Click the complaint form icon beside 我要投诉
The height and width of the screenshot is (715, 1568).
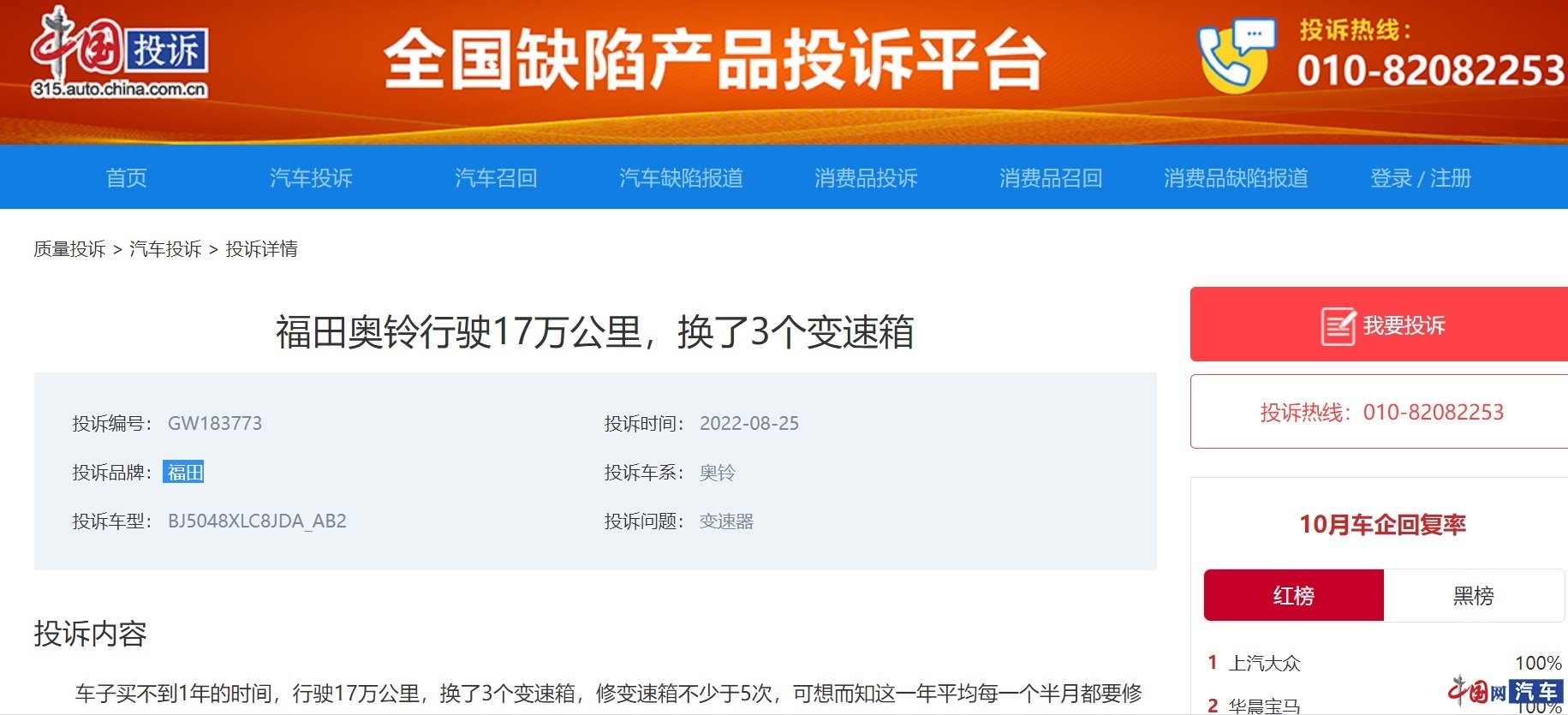click(x=1338, y=326)
